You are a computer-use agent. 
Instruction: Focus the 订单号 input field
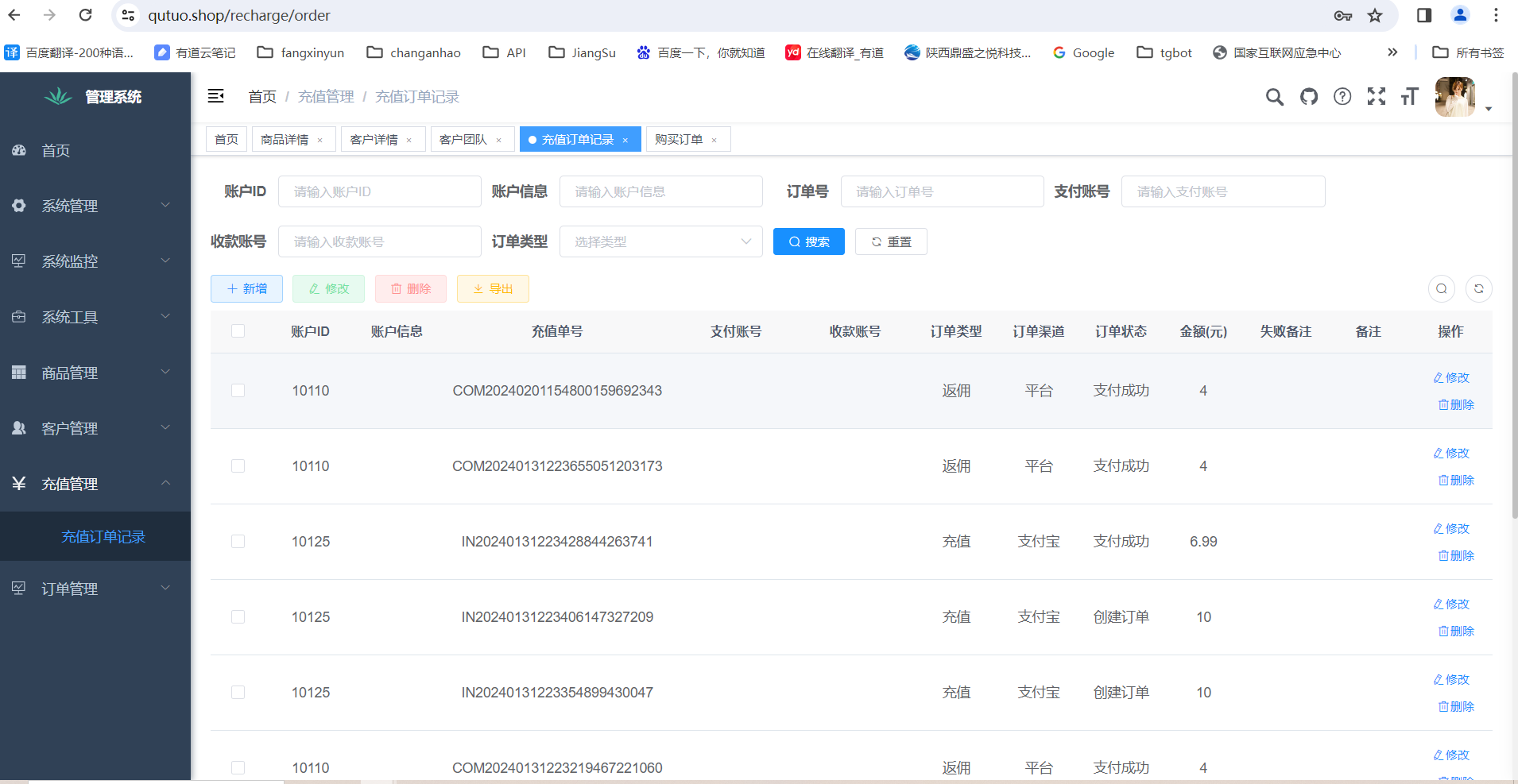click(943, 191)
